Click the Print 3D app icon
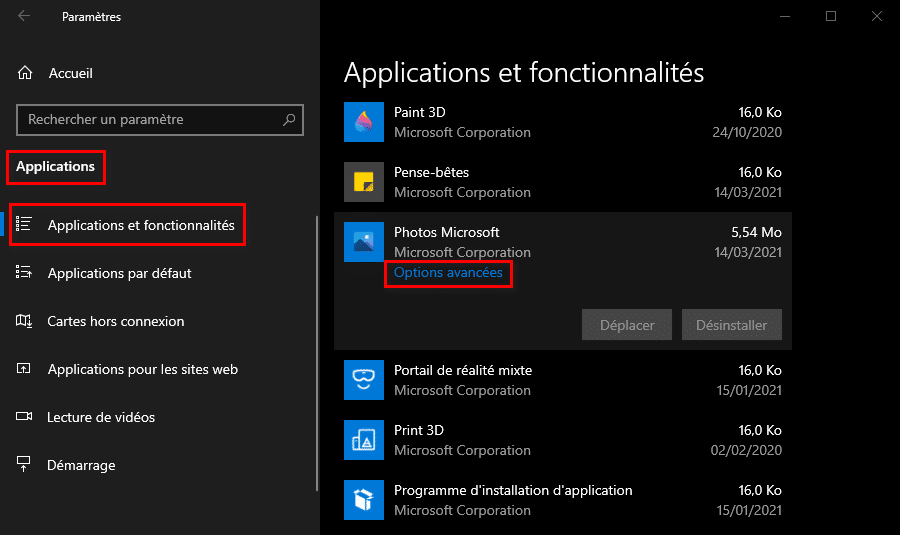This screenshot has height=535, width=900. tap(363, 440)
